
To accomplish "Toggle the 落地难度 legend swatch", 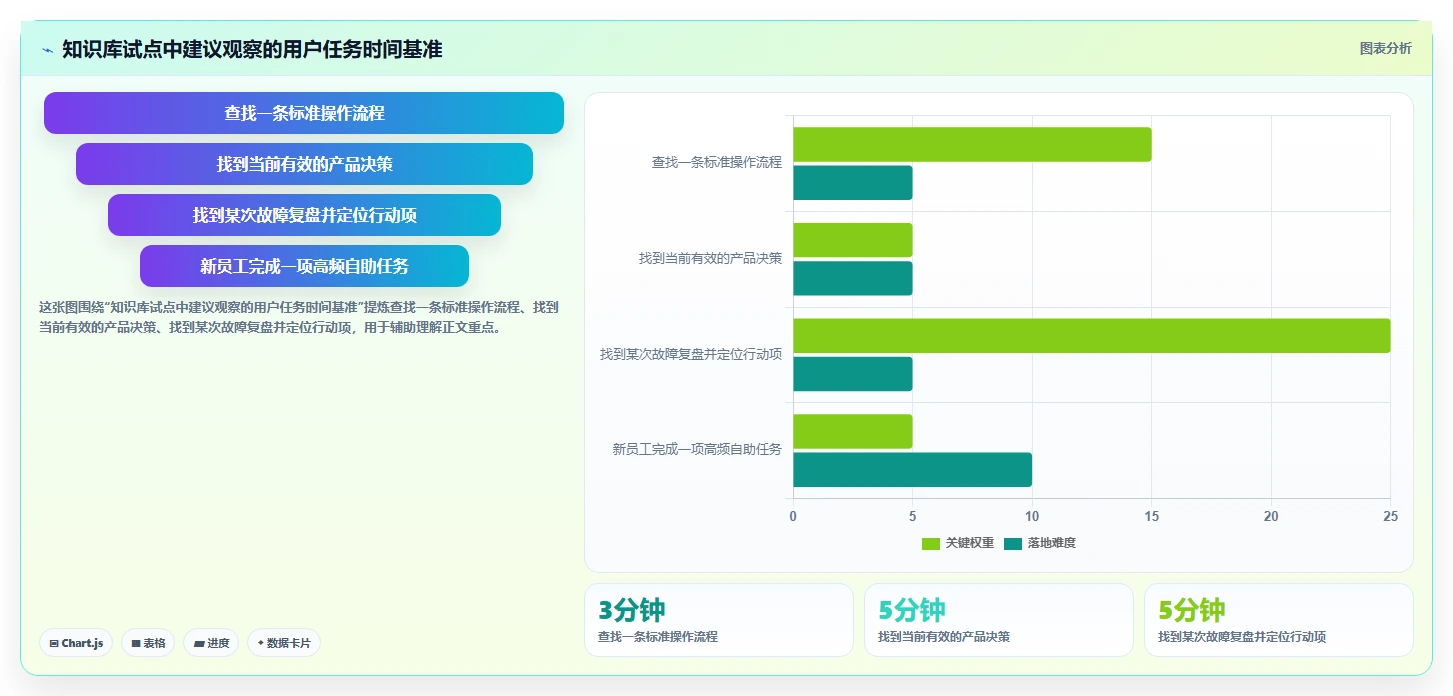I will click(1012, 543).
